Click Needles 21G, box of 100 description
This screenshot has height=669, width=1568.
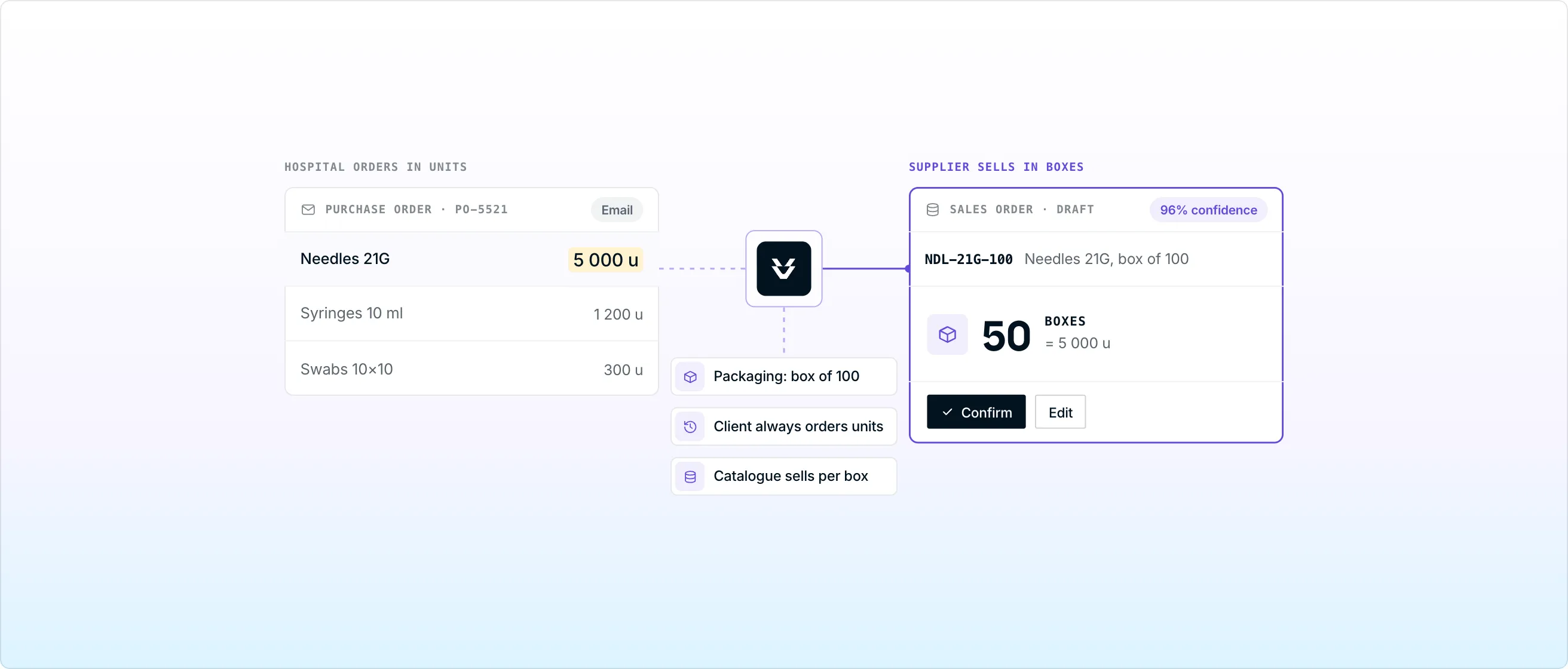(x=1106, y=259)
